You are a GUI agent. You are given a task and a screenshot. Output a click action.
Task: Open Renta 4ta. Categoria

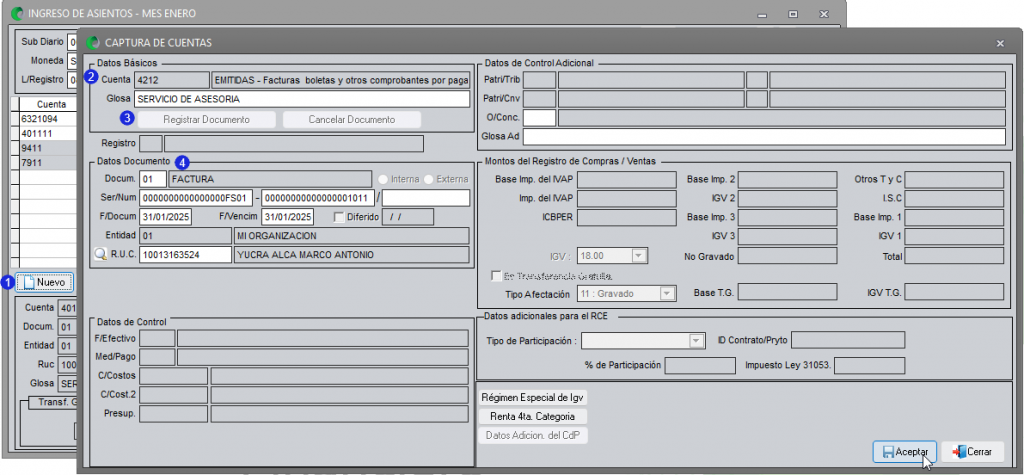532,416
